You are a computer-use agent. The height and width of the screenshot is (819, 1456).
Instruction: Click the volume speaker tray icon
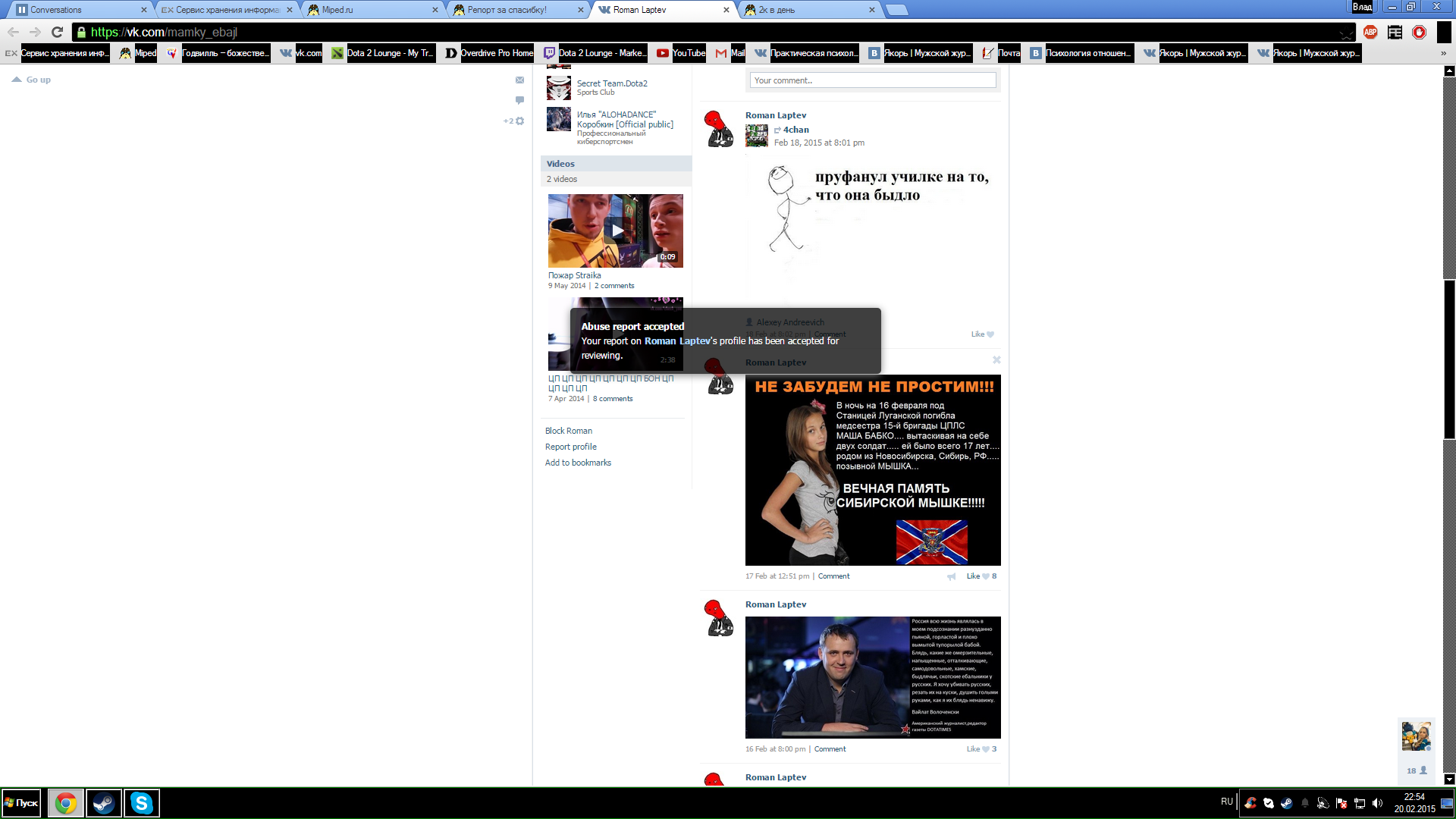(1377, 803)
